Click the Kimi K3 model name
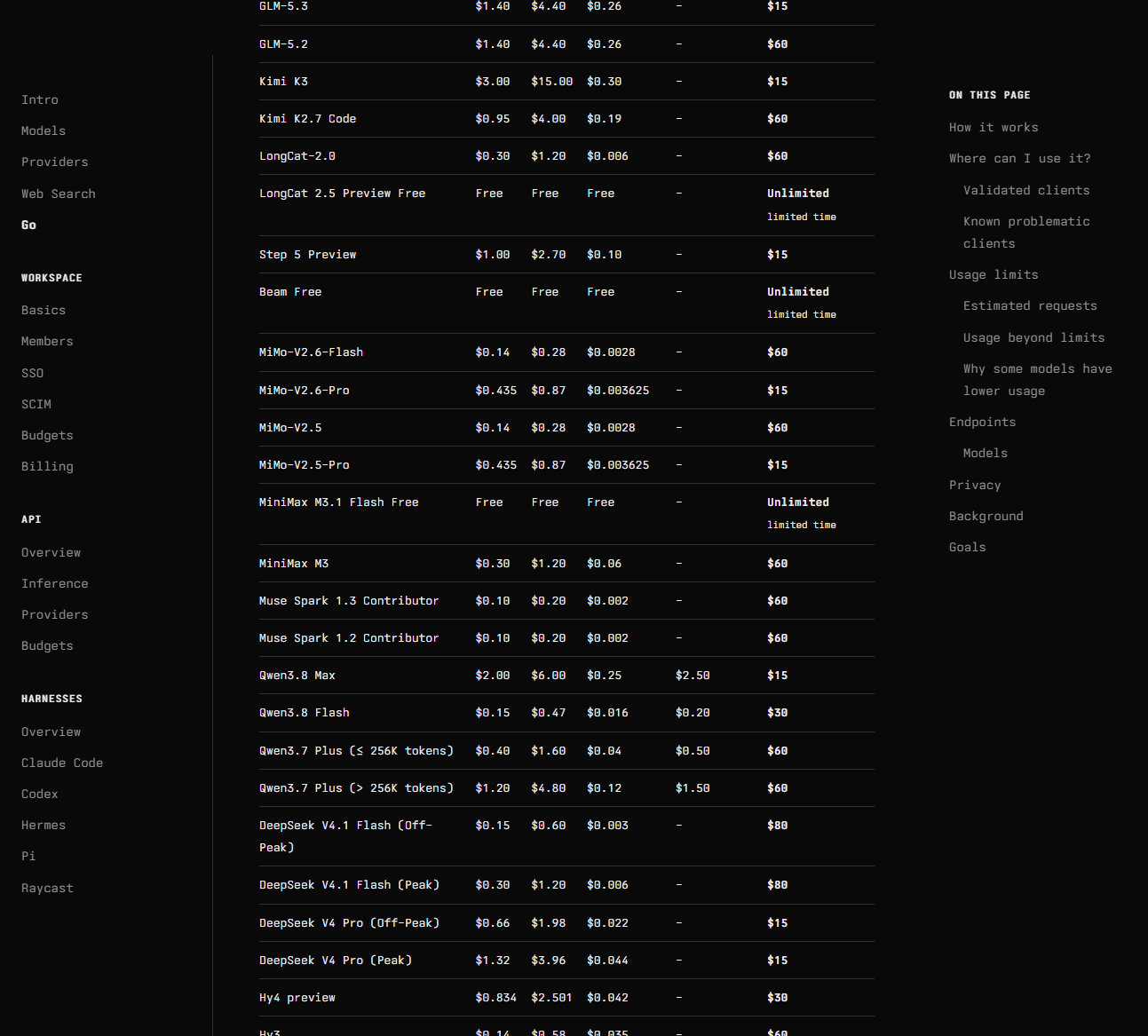 283,81
